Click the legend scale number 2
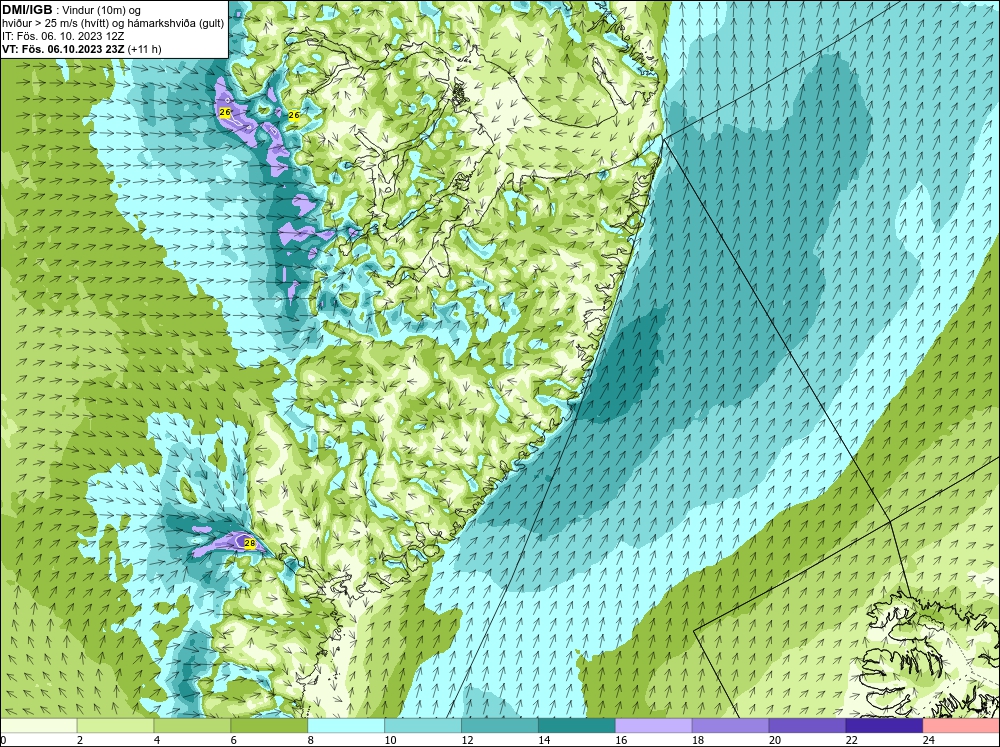Viewport: 1000px width, 747px height. [80, 740]
